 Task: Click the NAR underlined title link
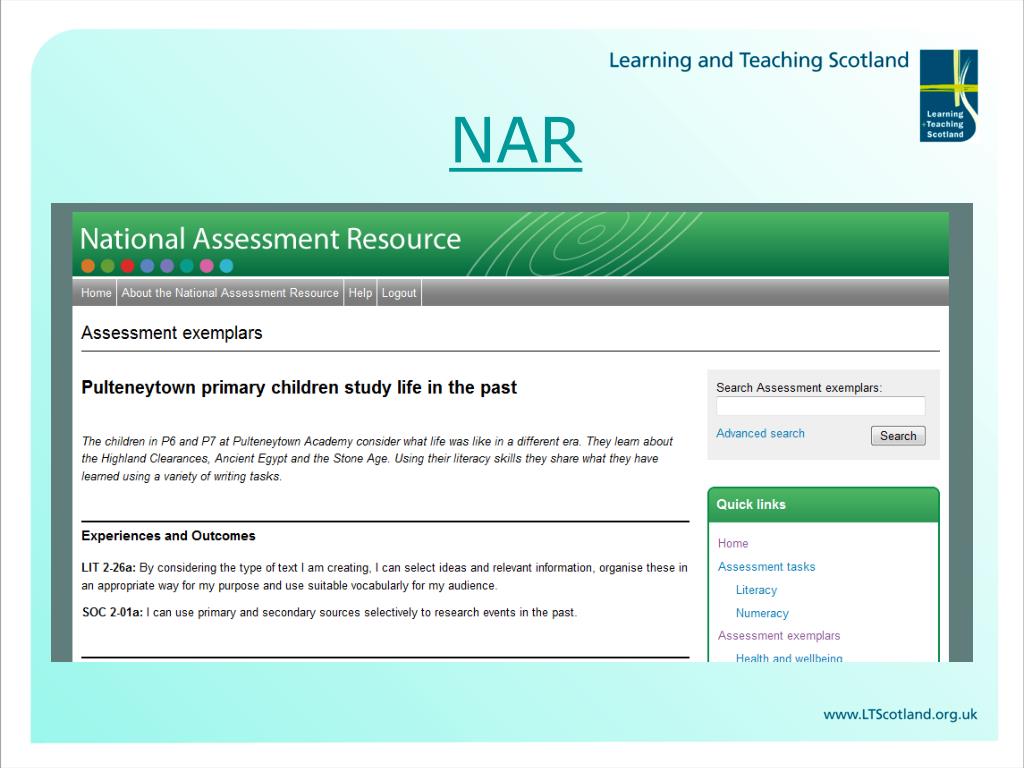tap(516, 141)
